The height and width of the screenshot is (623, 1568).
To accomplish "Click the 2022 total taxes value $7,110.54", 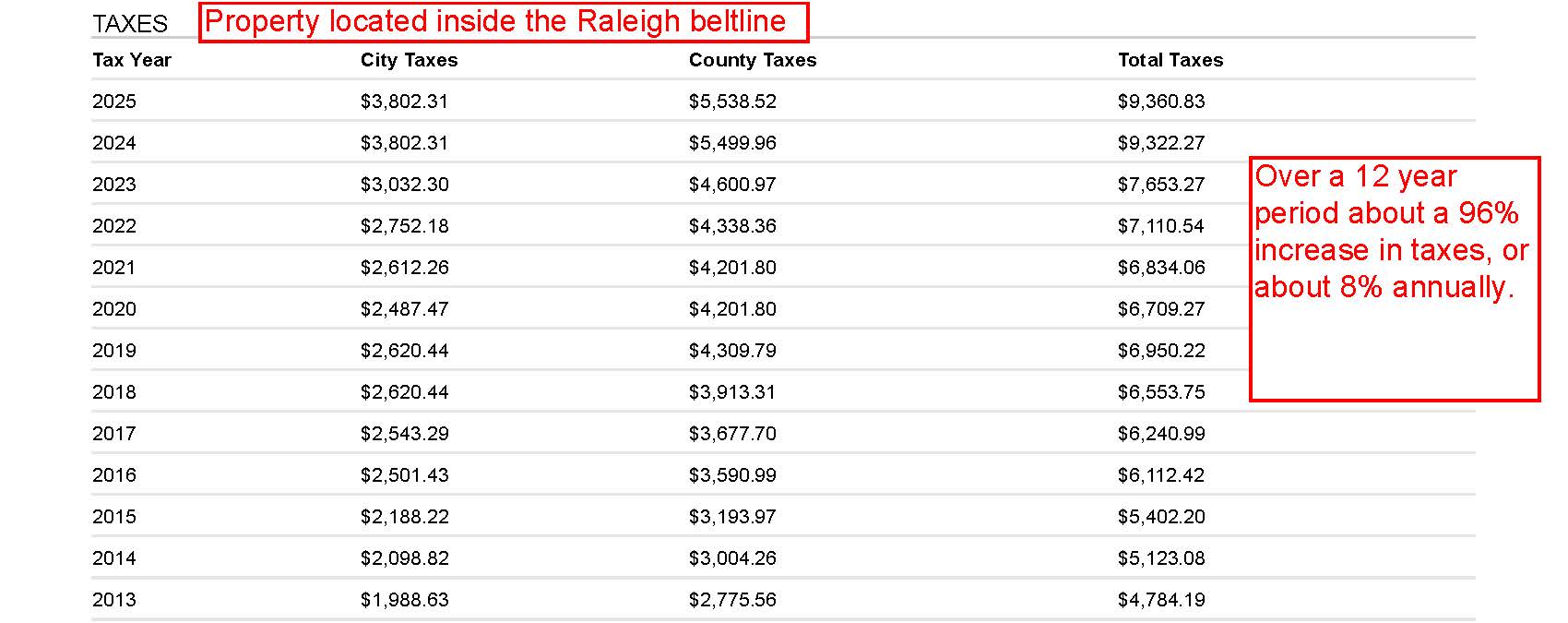I will pos(1160,226).
